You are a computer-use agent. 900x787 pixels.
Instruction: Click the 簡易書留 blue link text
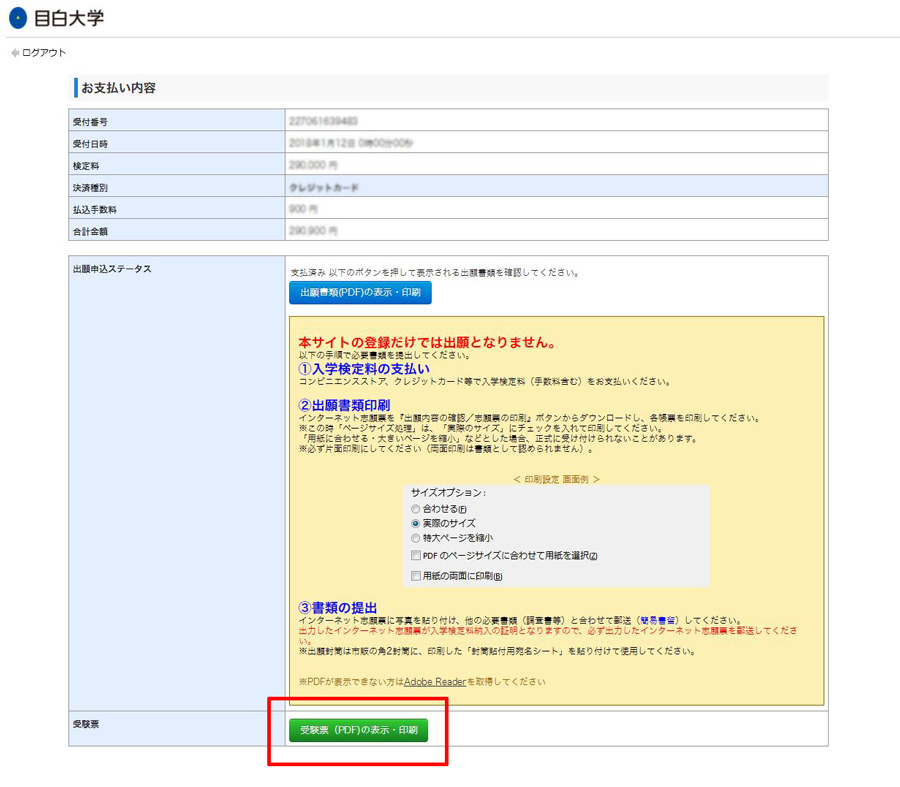[x=658, y=621]
